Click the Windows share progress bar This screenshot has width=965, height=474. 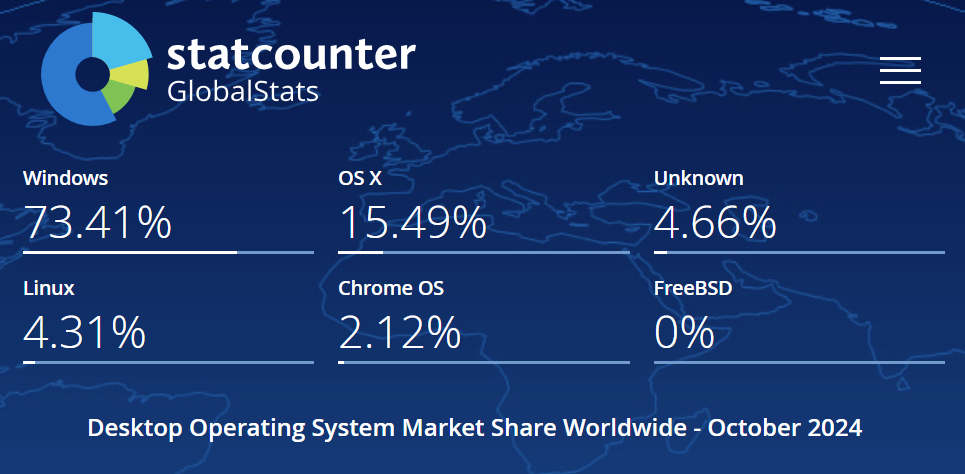169,252
